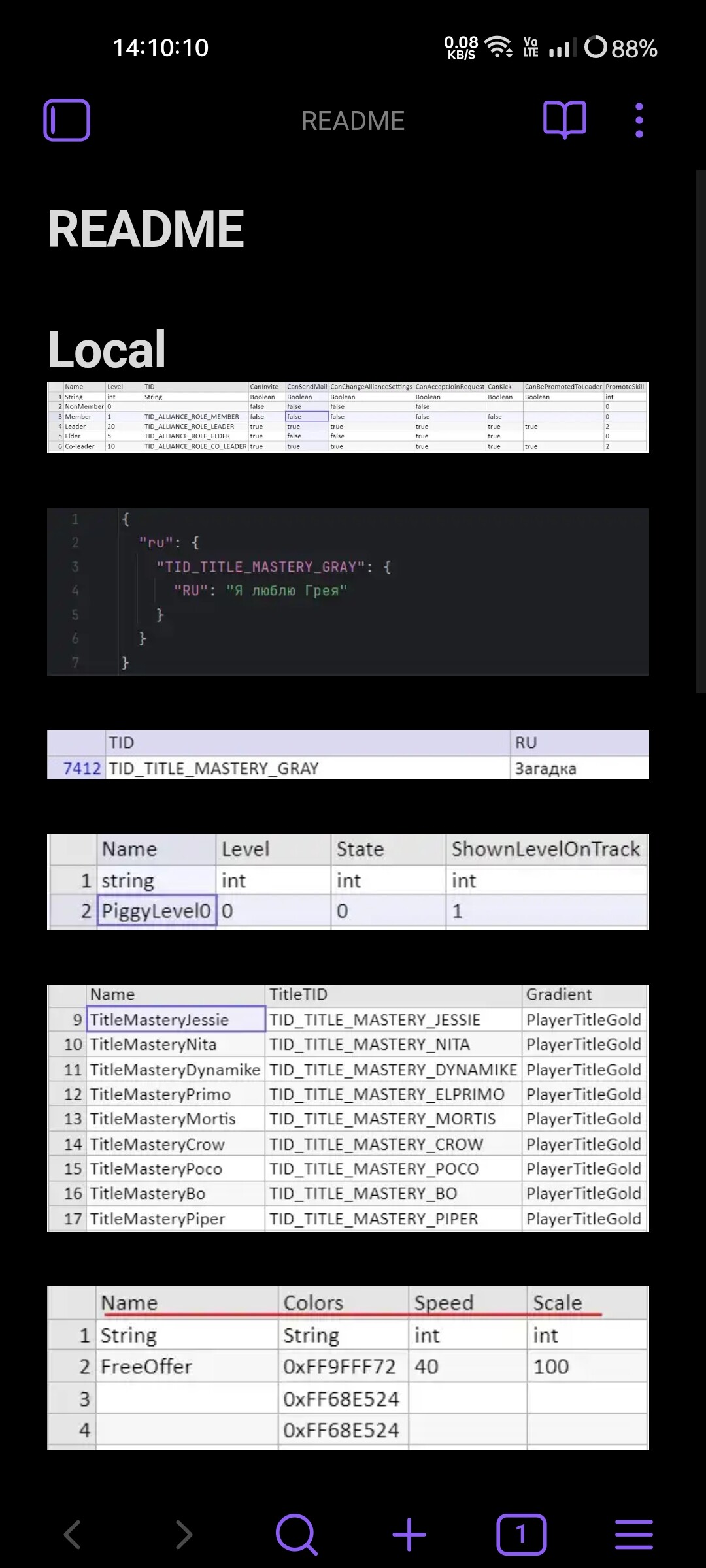Tap the large README page heading
Screen dimensions: 706x1568
(146, 229)
